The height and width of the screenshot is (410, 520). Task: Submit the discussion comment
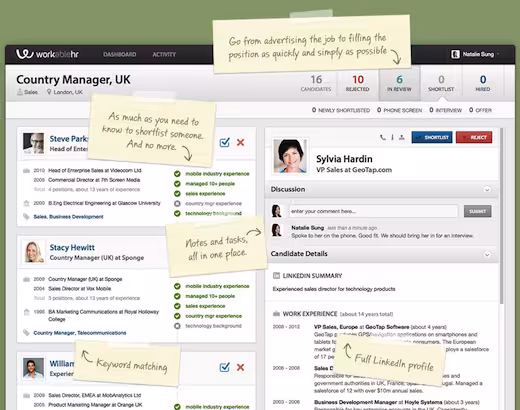pyautogui.click(x=477, y=211)
